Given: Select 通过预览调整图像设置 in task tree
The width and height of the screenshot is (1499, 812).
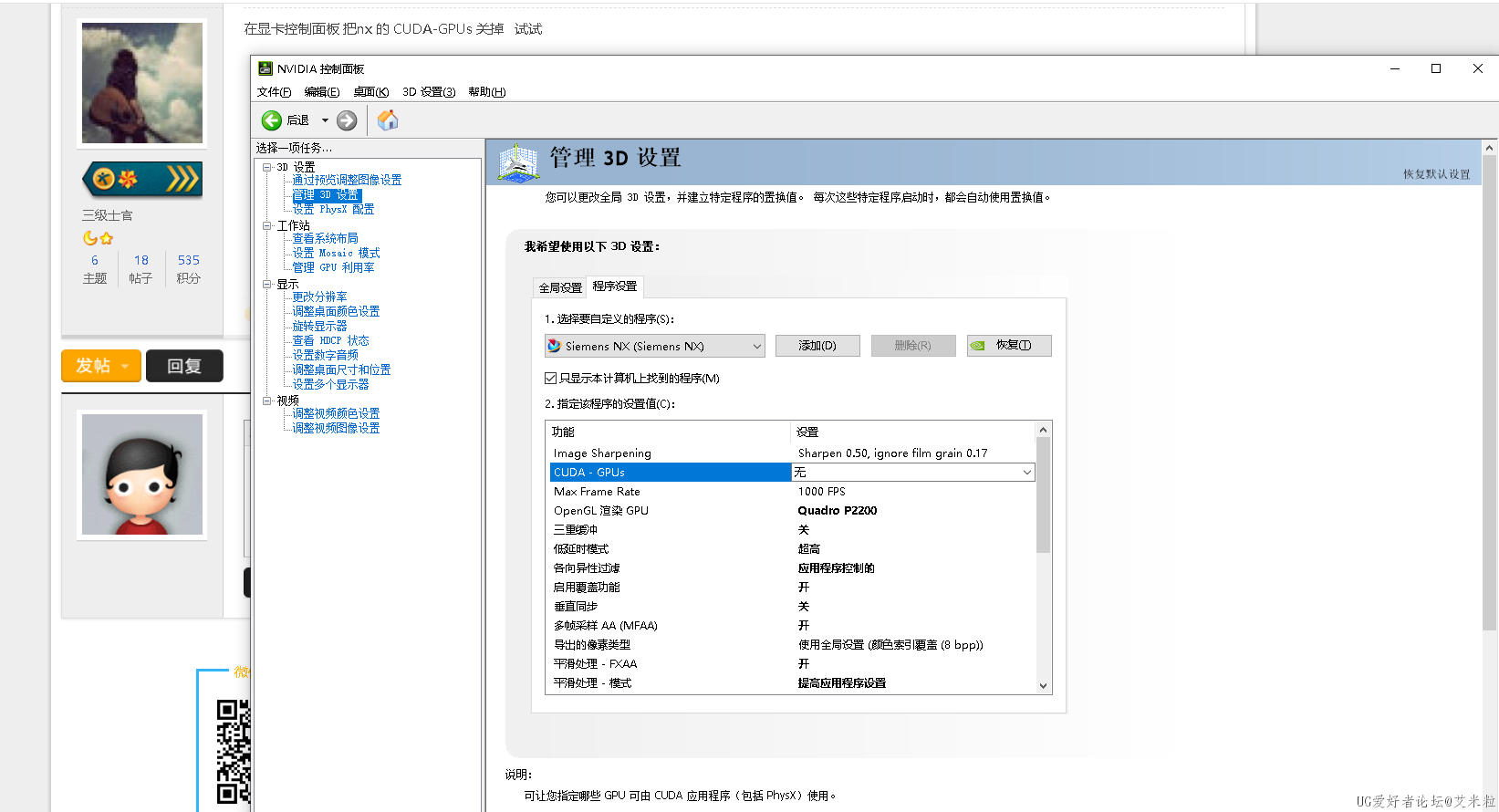Looking at the screenshot, I should (347, 181).
